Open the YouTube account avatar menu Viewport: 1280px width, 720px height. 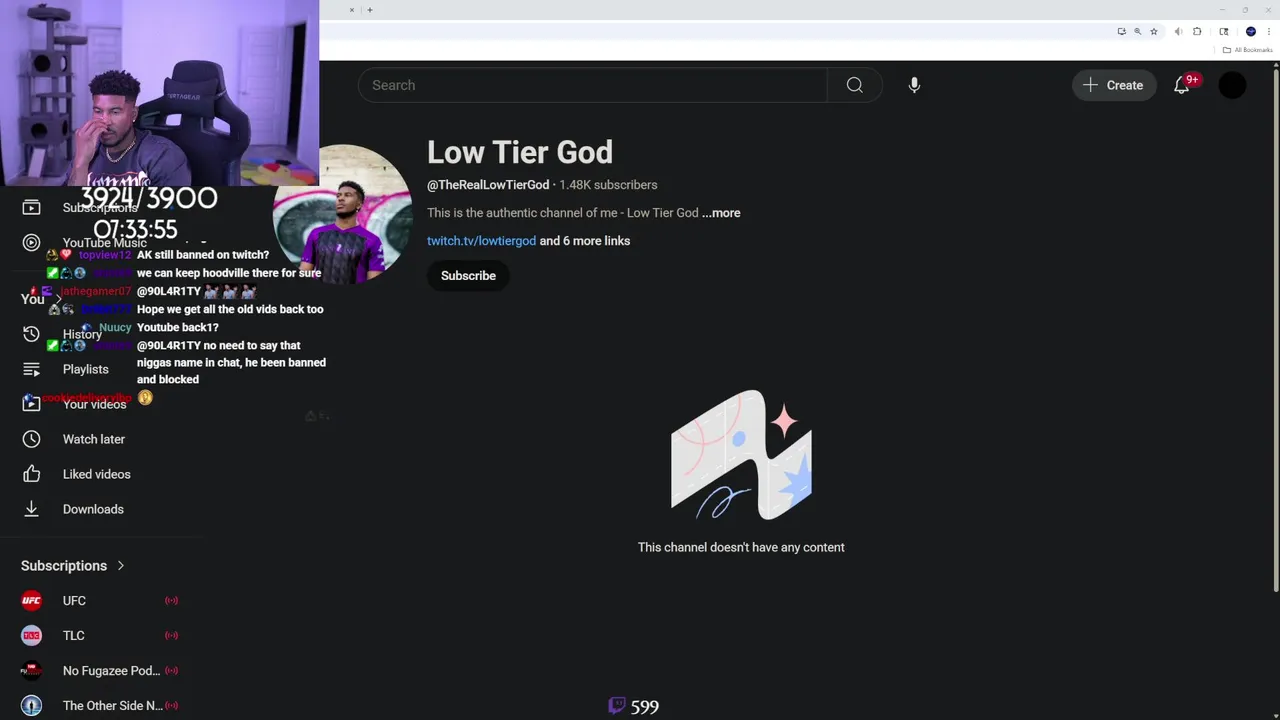click(1233, 85)
